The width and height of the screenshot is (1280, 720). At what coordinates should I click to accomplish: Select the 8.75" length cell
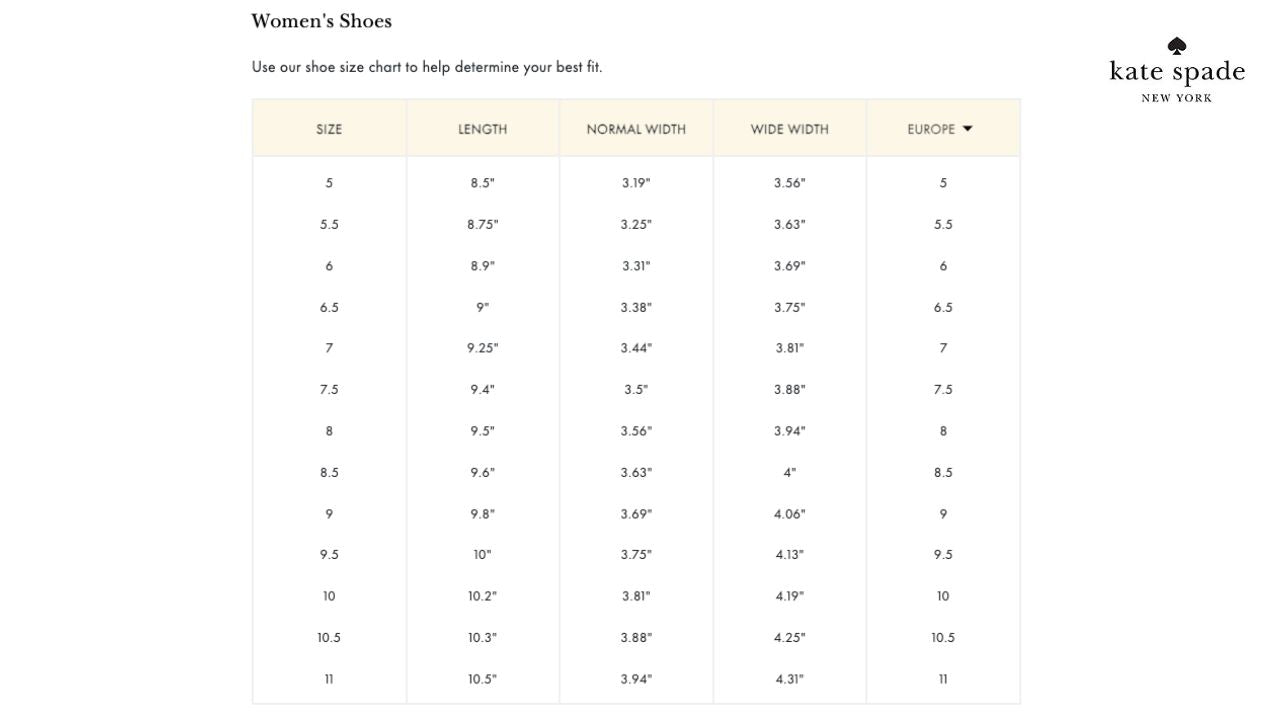click(x=483, y=225)
